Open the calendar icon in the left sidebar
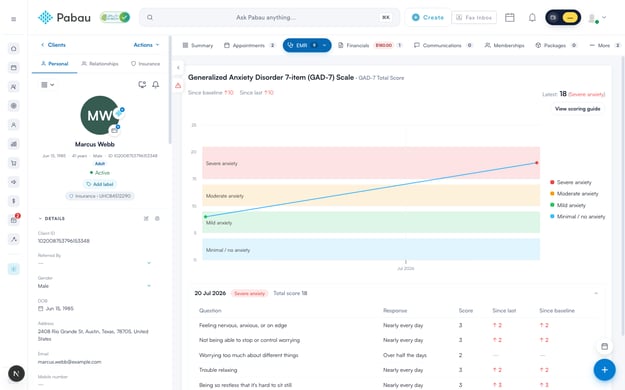 [x=14, y=67]
